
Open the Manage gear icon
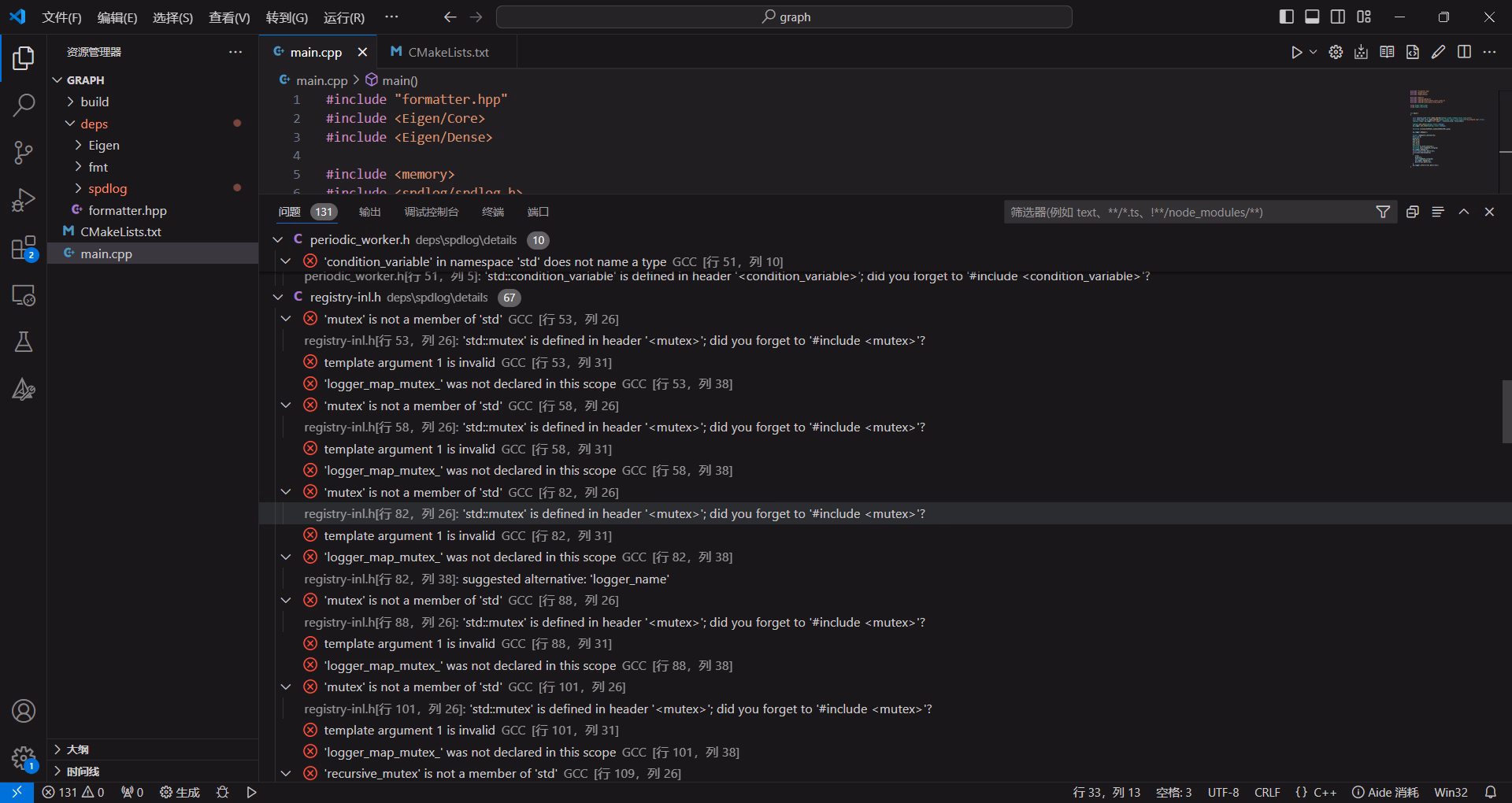pos(24,758)
